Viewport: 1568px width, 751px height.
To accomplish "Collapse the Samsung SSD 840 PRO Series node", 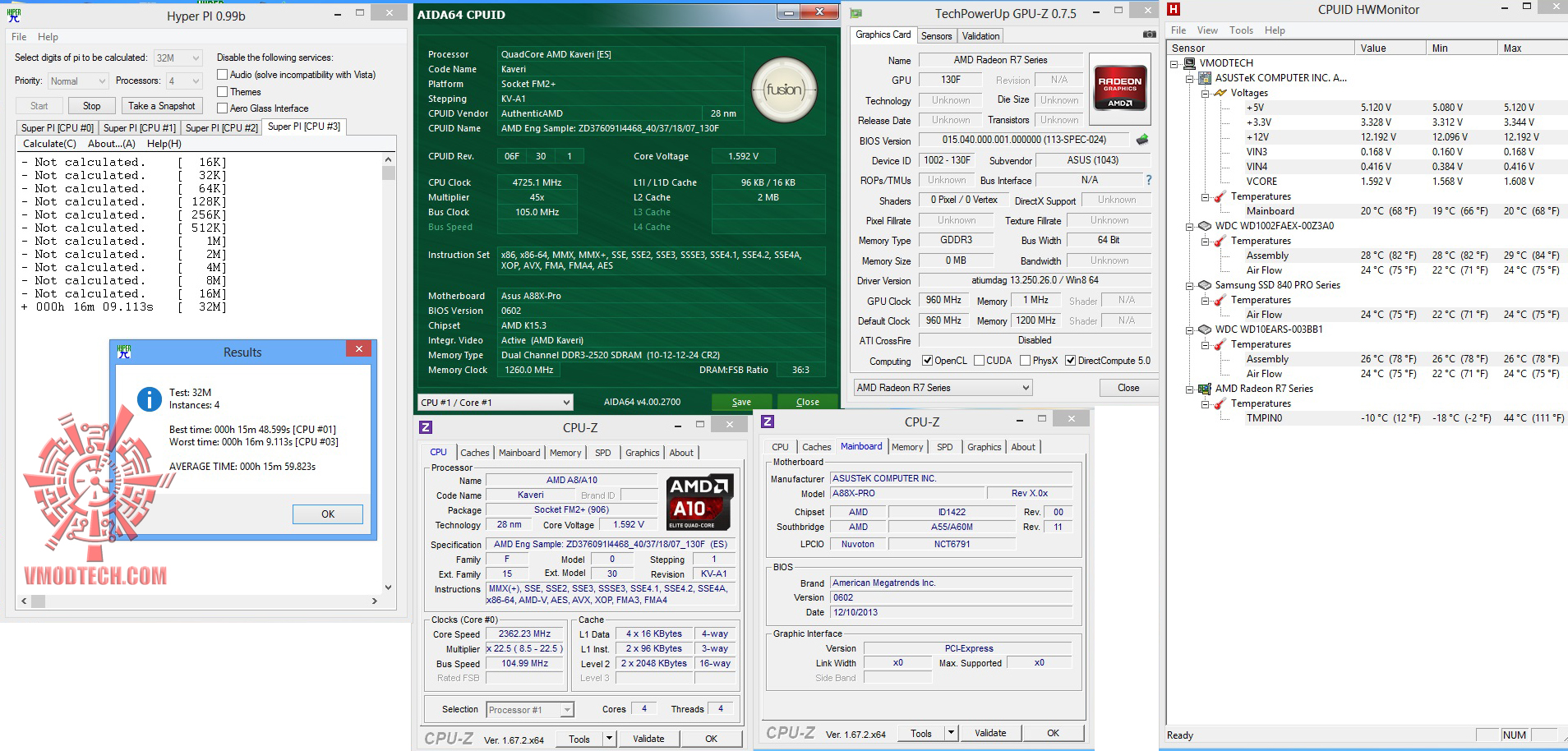I will click(1189, 285).
